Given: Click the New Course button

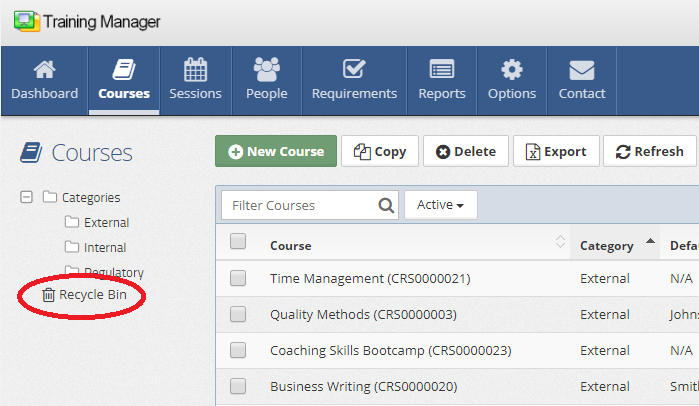Looking at the screenshot, I should 276,152.
